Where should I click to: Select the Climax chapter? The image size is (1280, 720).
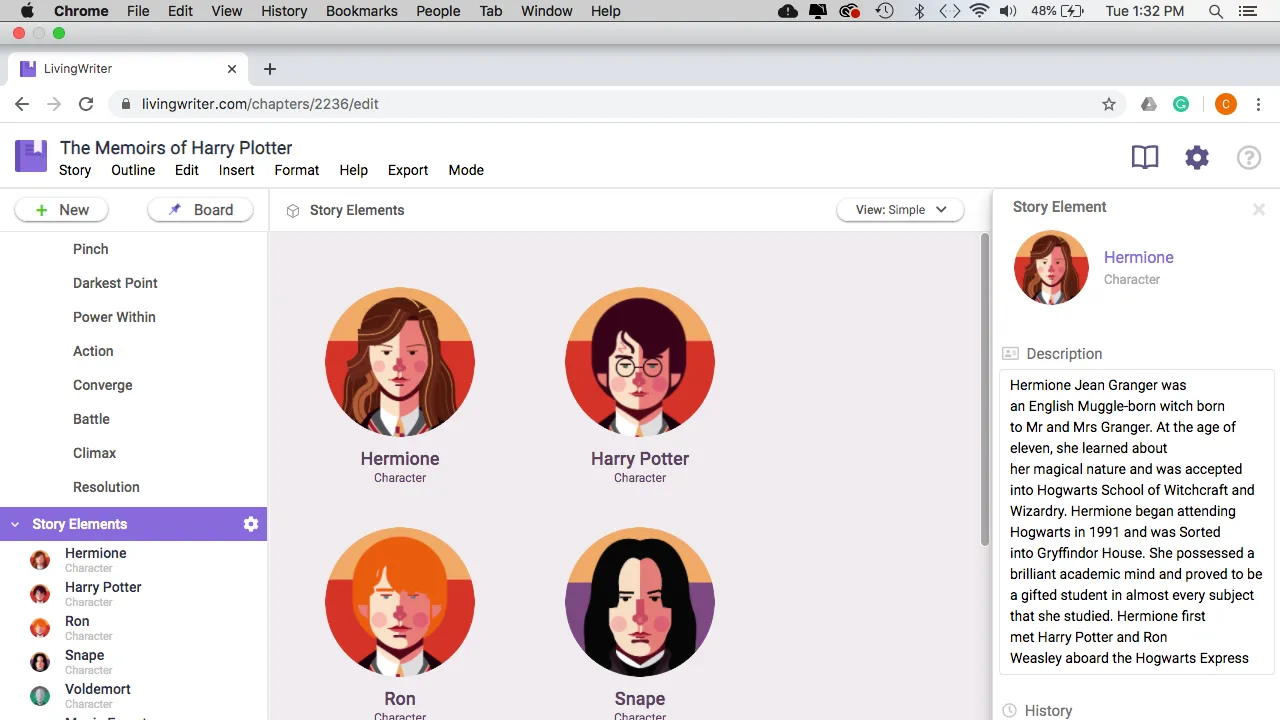pyautogui.click(x=95, y=453)
